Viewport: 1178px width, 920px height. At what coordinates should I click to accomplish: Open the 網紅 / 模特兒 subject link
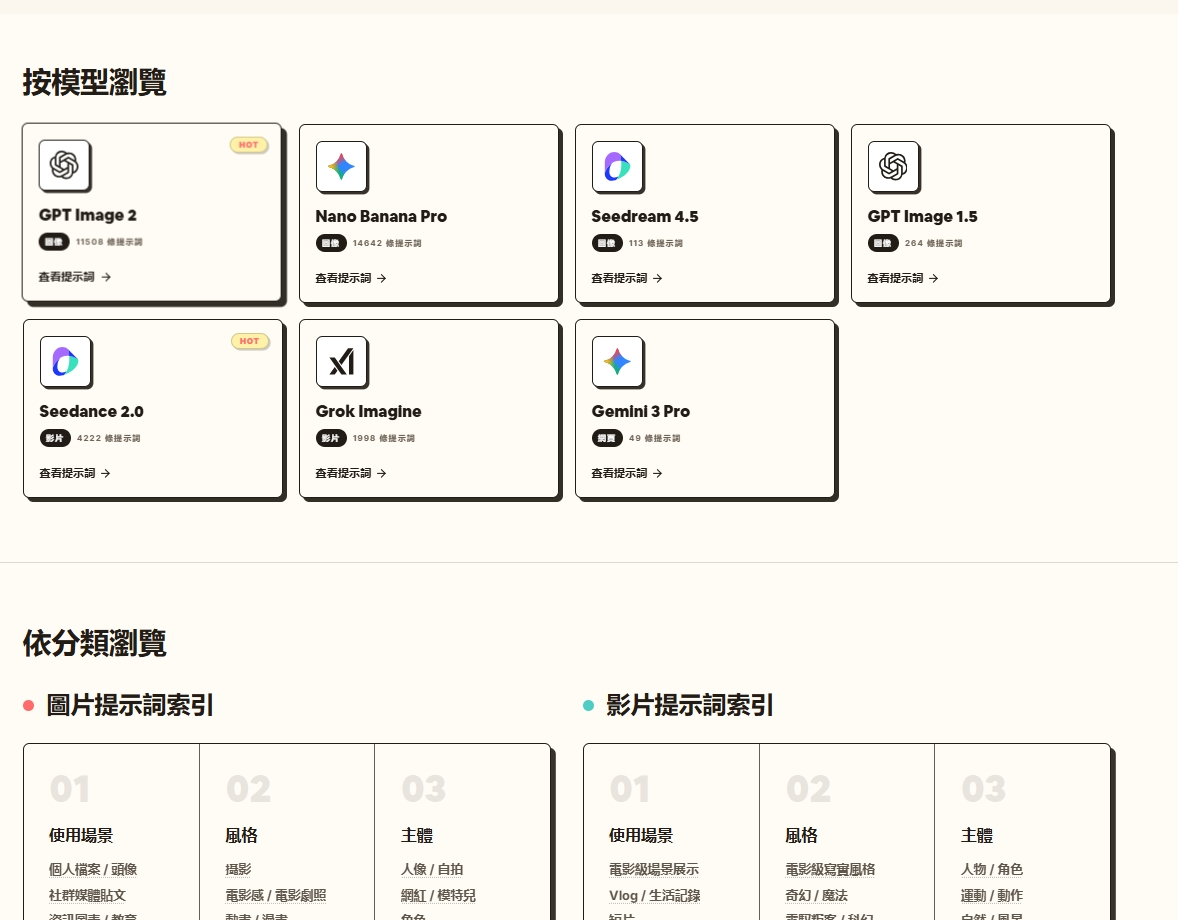coord(438,896)
